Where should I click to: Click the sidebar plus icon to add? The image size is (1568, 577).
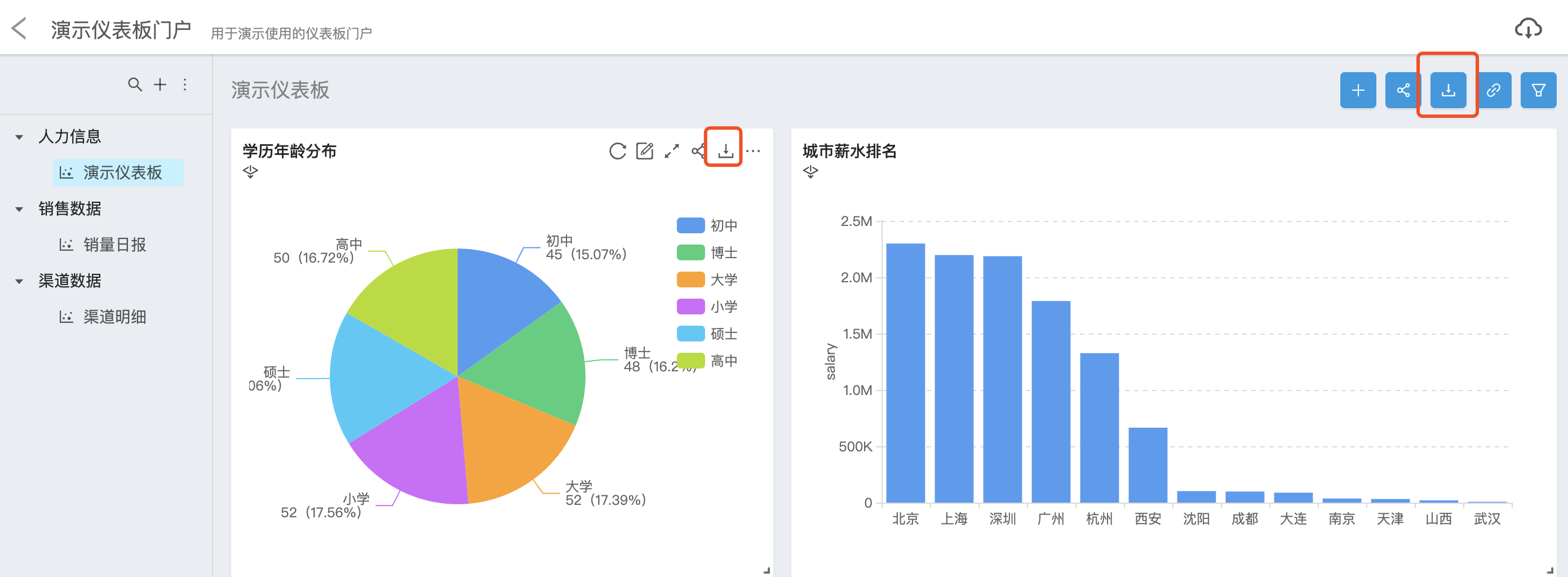pyautogui.click(x=160, y=85)
